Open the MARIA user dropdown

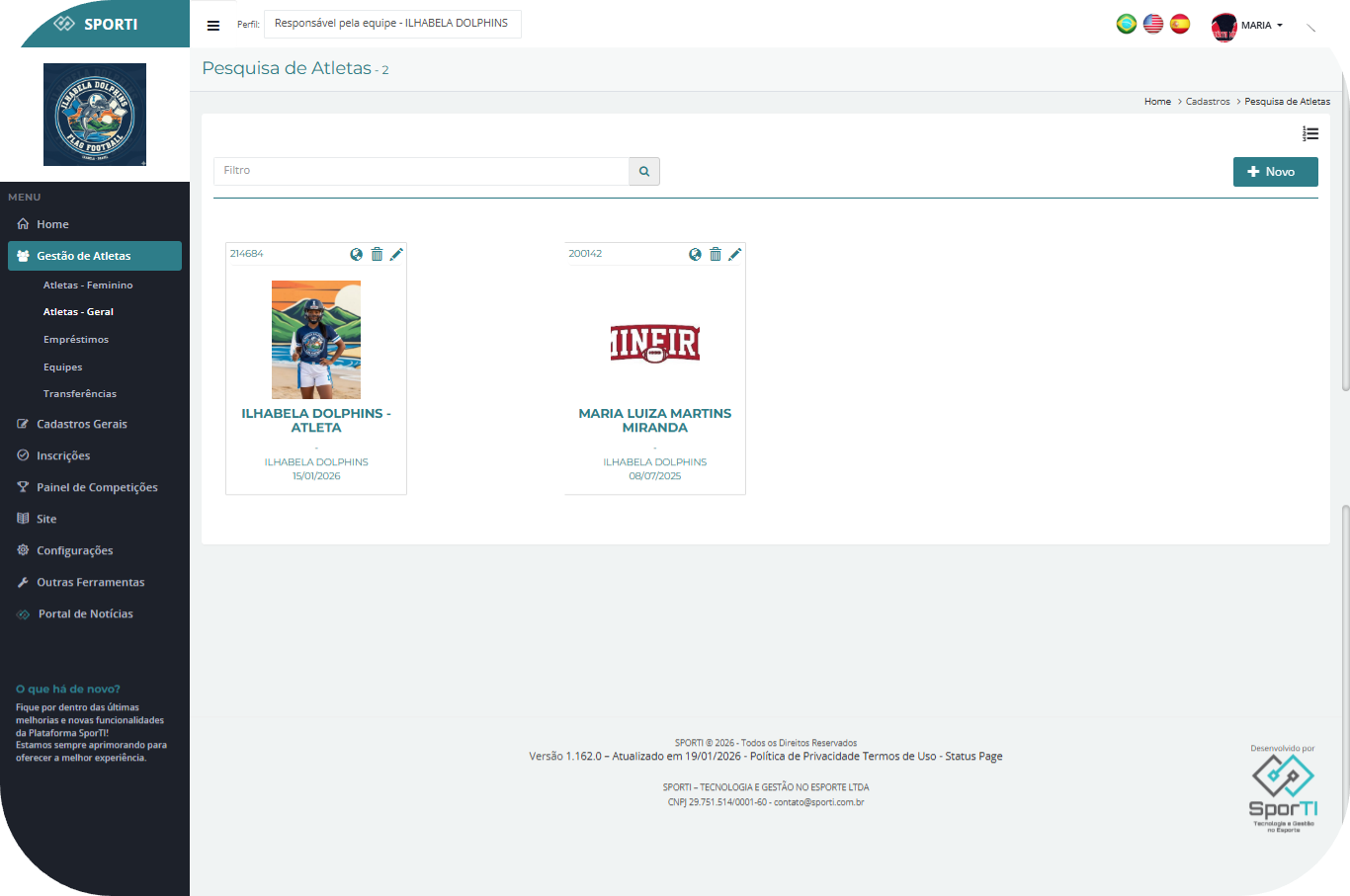pyautogui.click(x=1248, y=26)
